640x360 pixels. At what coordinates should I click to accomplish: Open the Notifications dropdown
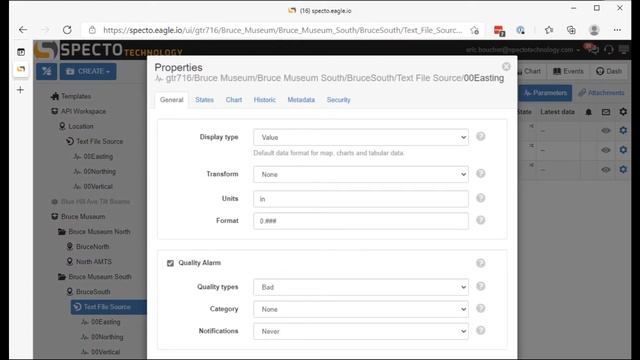[x=361, y=331]
